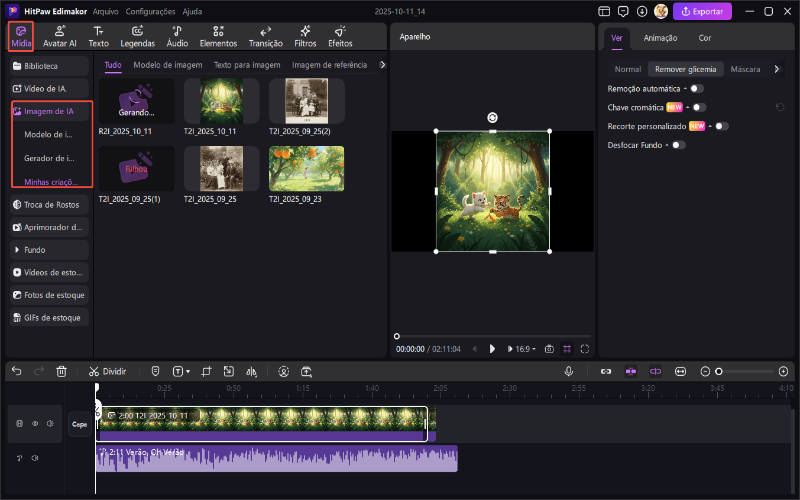Open the Troca de Rostos section
Screen dimensions: 800x500
[x=49, y=204]
